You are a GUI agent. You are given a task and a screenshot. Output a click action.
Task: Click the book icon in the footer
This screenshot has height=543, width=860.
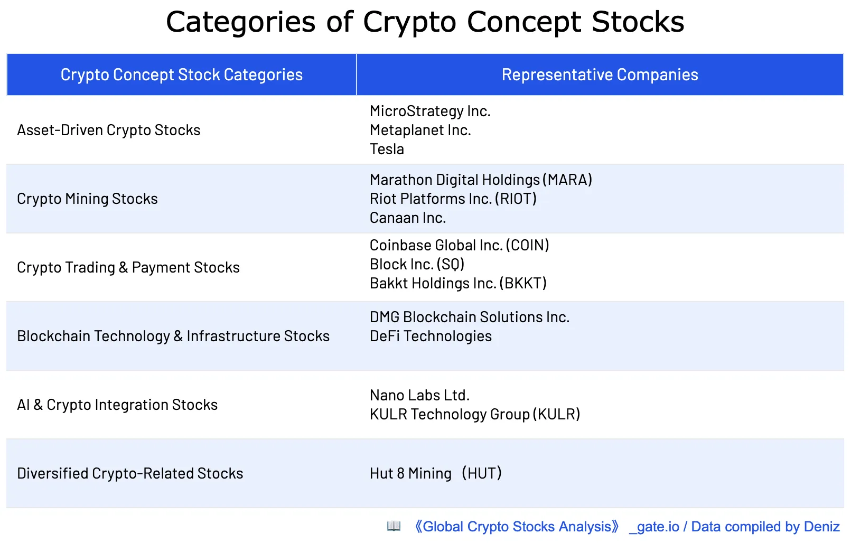coord(393,527)
